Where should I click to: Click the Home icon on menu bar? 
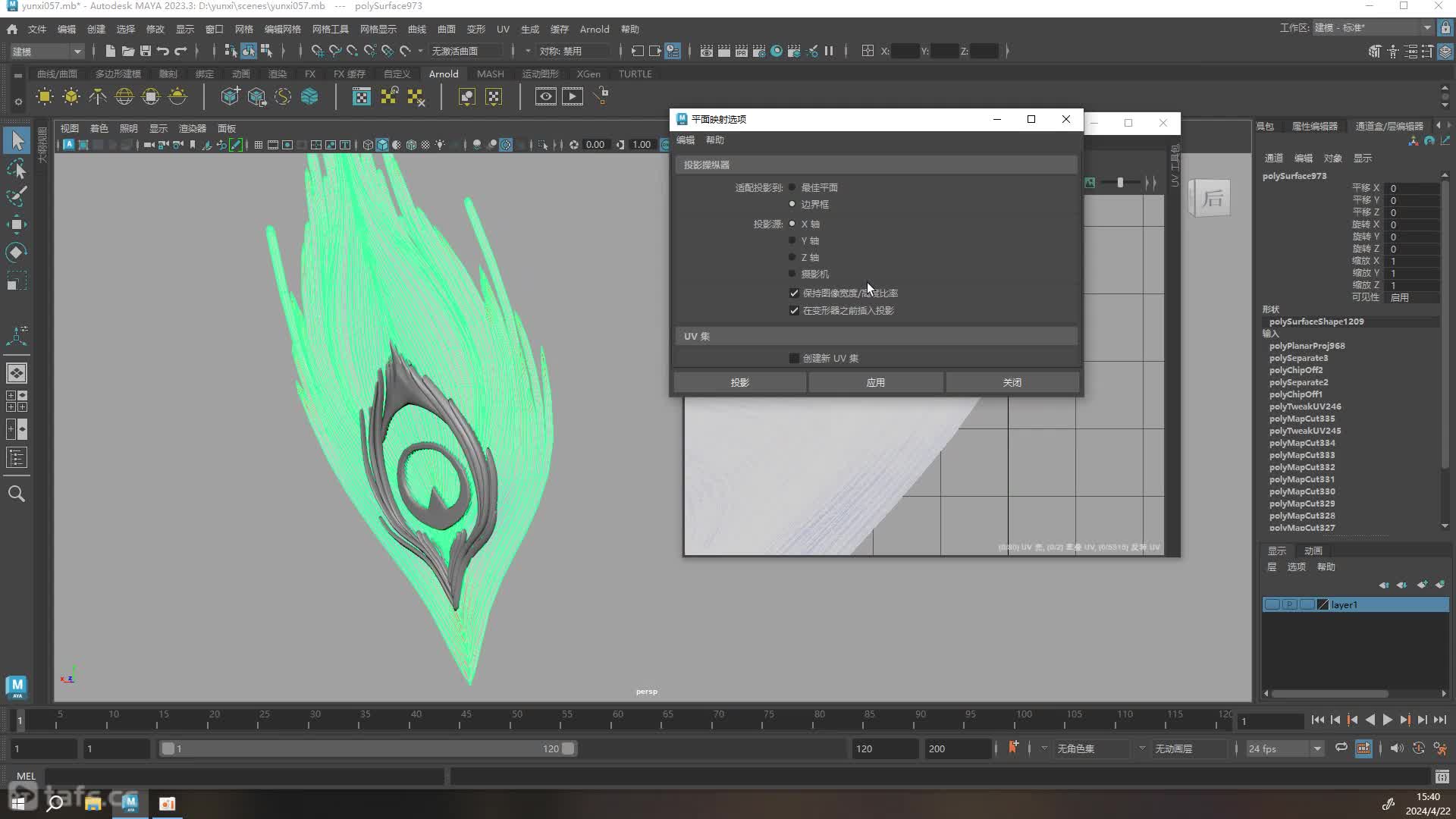(x=12, y=29)
